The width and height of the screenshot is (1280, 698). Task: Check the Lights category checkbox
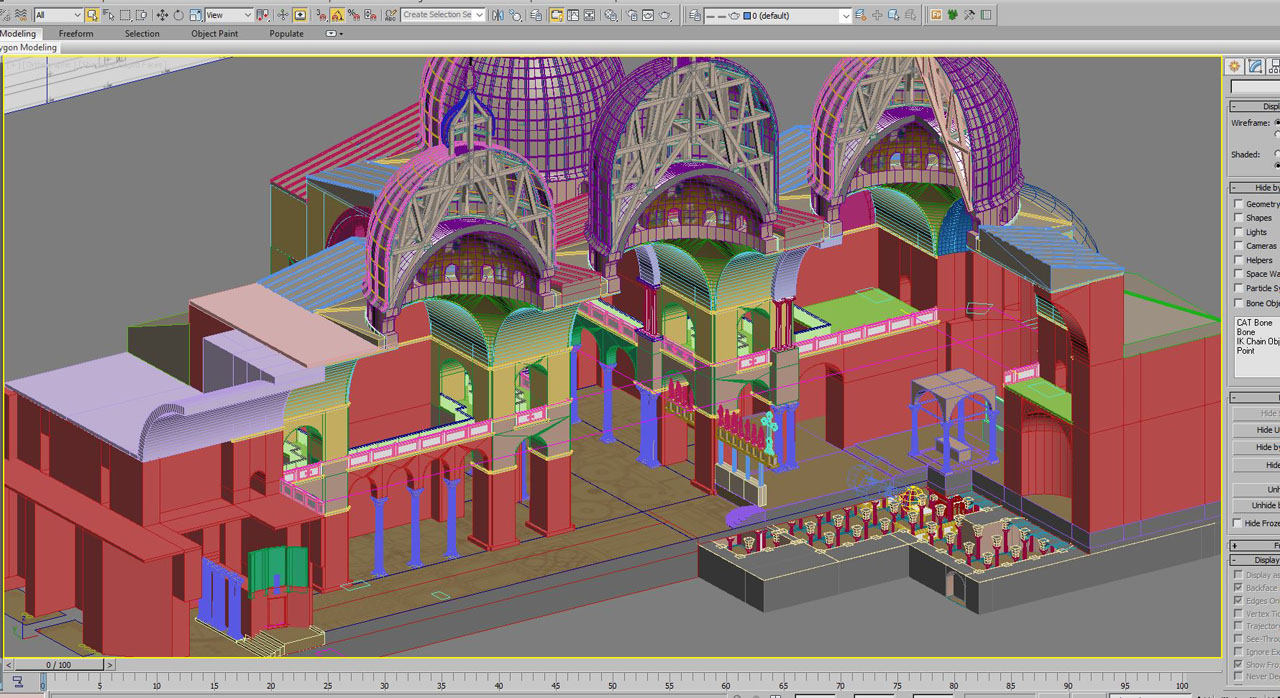click(1239, 232)
